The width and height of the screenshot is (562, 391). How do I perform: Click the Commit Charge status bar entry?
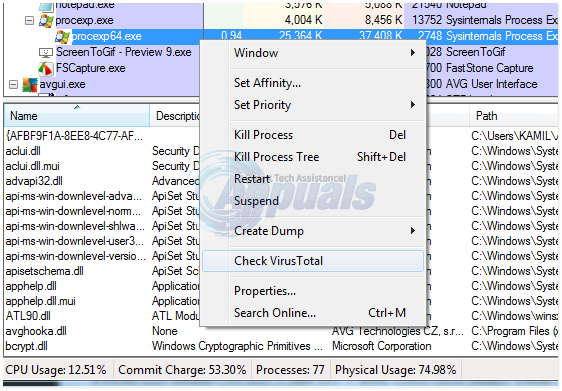click(x=182, y=370)
